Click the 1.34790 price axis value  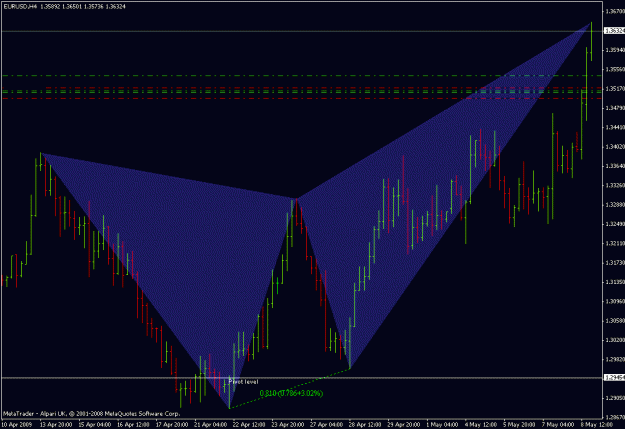click(x=615, y=108)
